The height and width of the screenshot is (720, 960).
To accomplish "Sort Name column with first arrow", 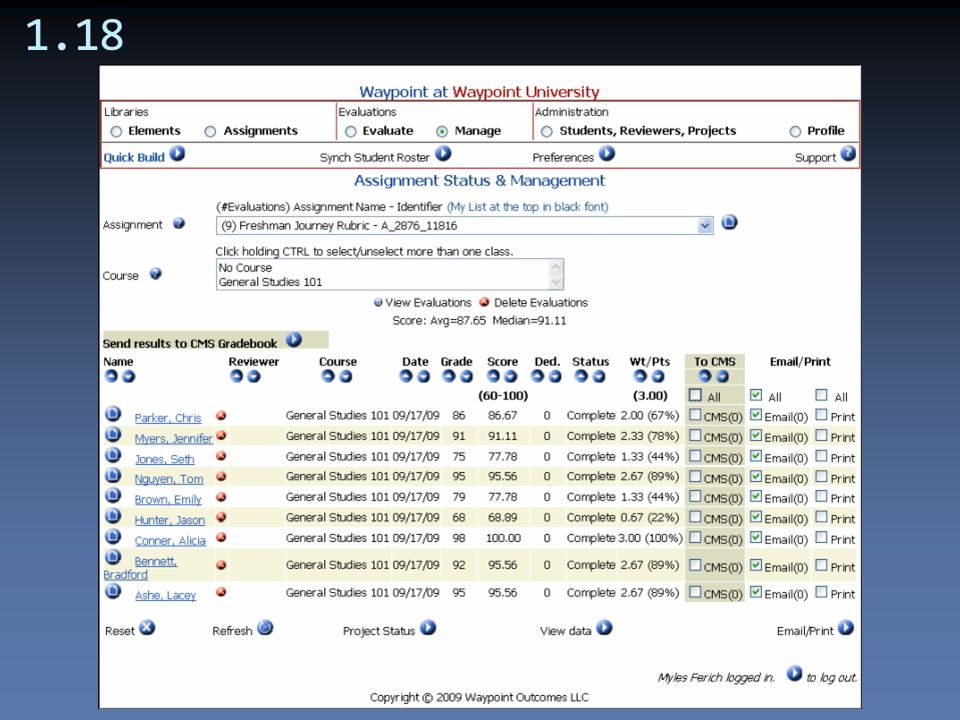I will point(111,377).
